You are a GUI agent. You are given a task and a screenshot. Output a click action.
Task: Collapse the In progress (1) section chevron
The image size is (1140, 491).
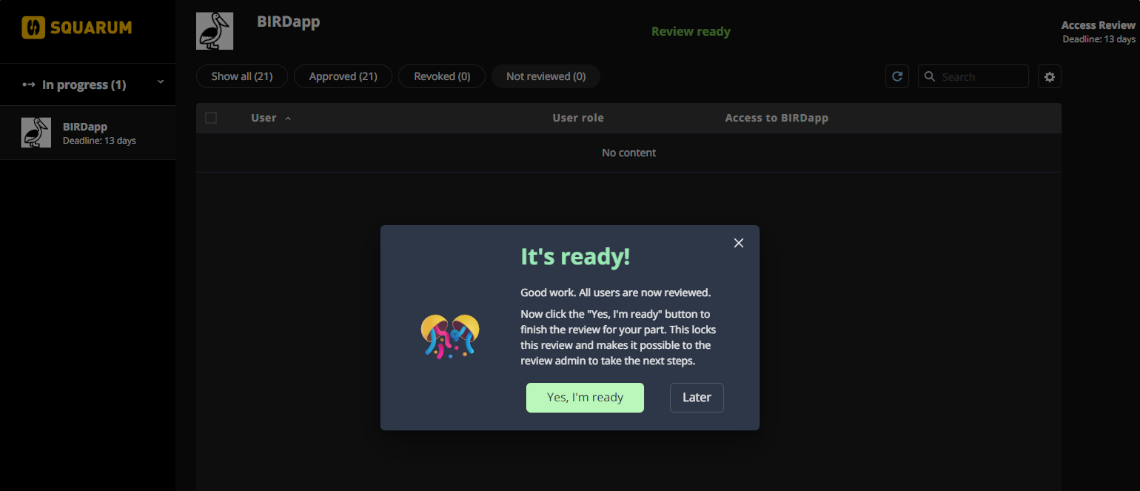tap(161, 82)
